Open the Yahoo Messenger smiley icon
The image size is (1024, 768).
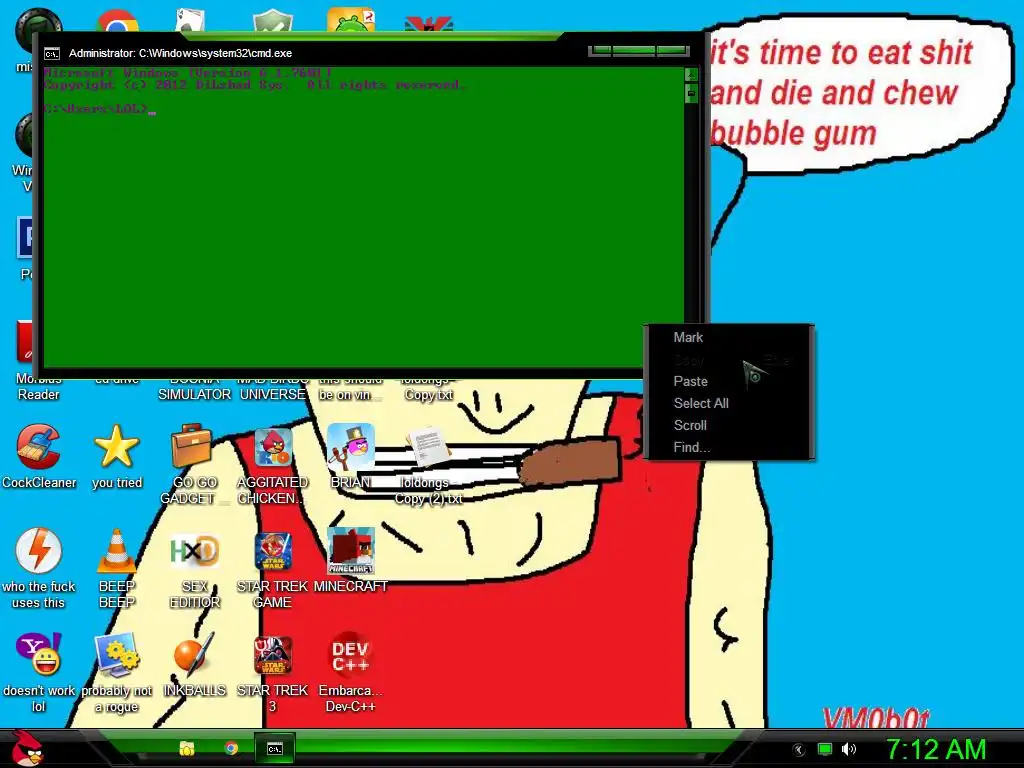pos(39,654)
